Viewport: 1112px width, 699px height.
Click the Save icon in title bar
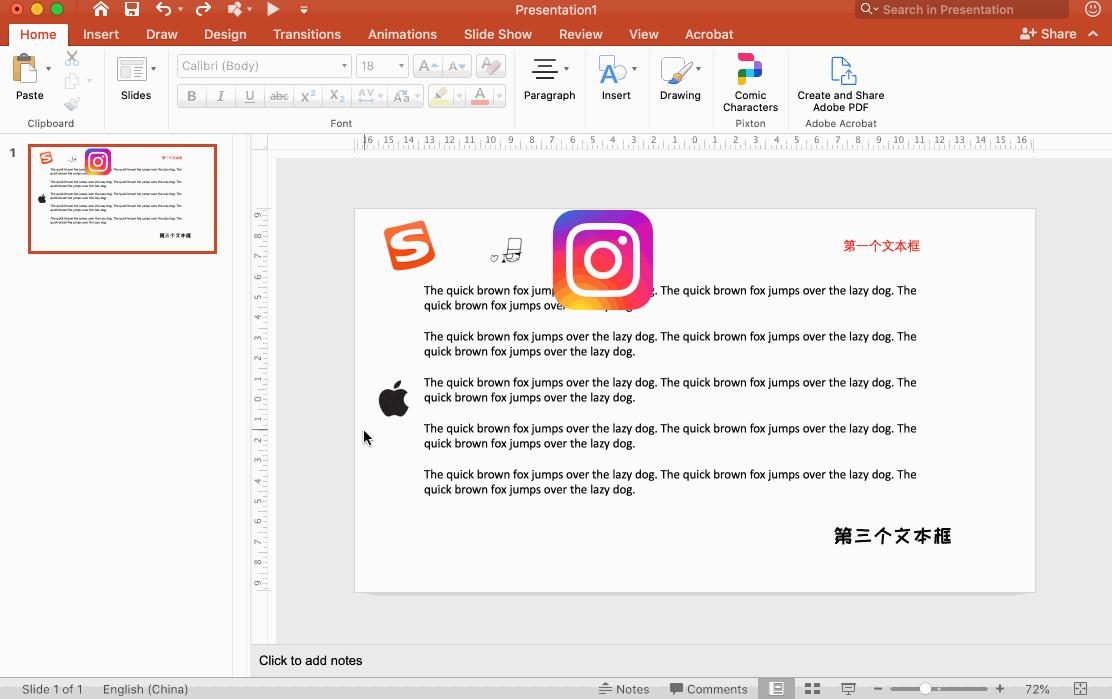[x=132, y=10]
